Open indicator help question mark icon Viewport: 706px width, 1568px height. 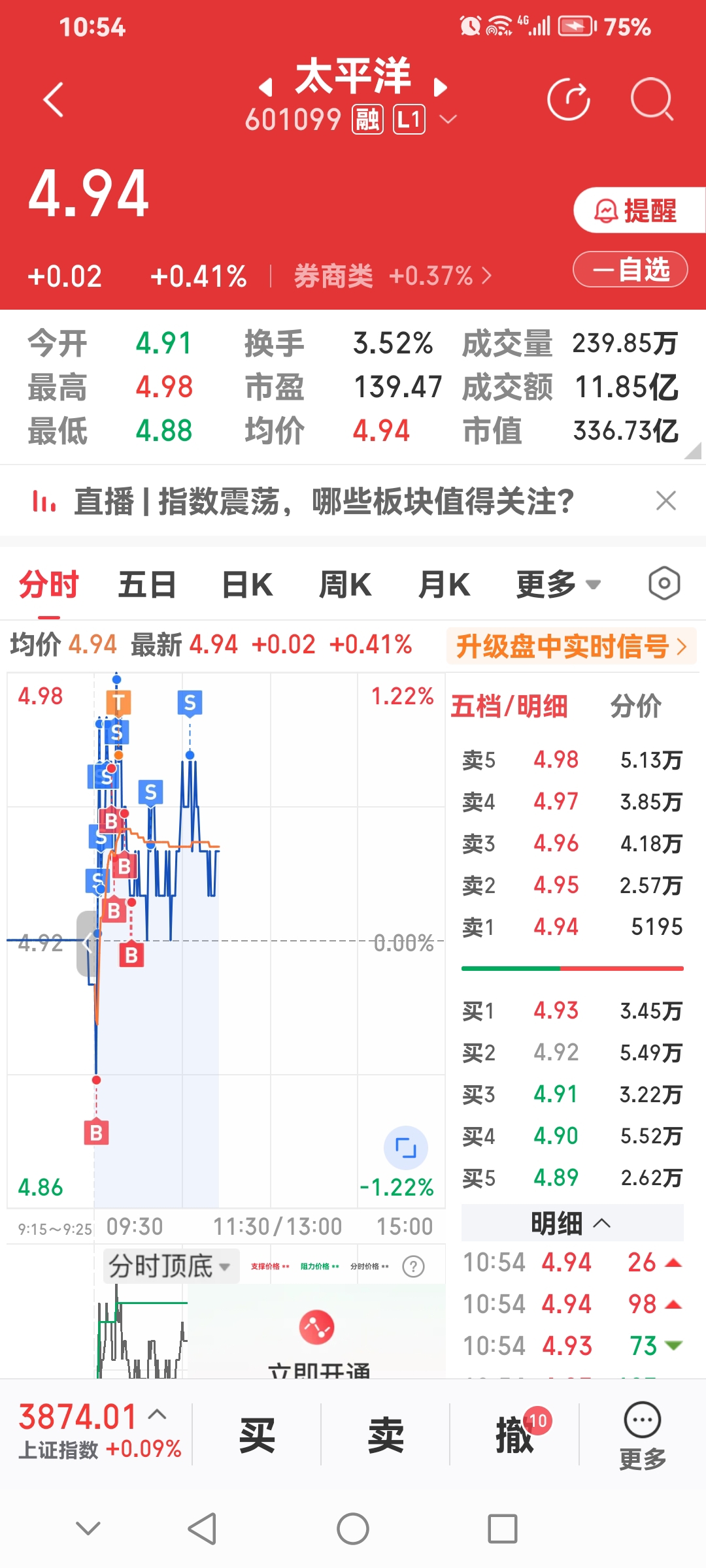pos(413,1266)
